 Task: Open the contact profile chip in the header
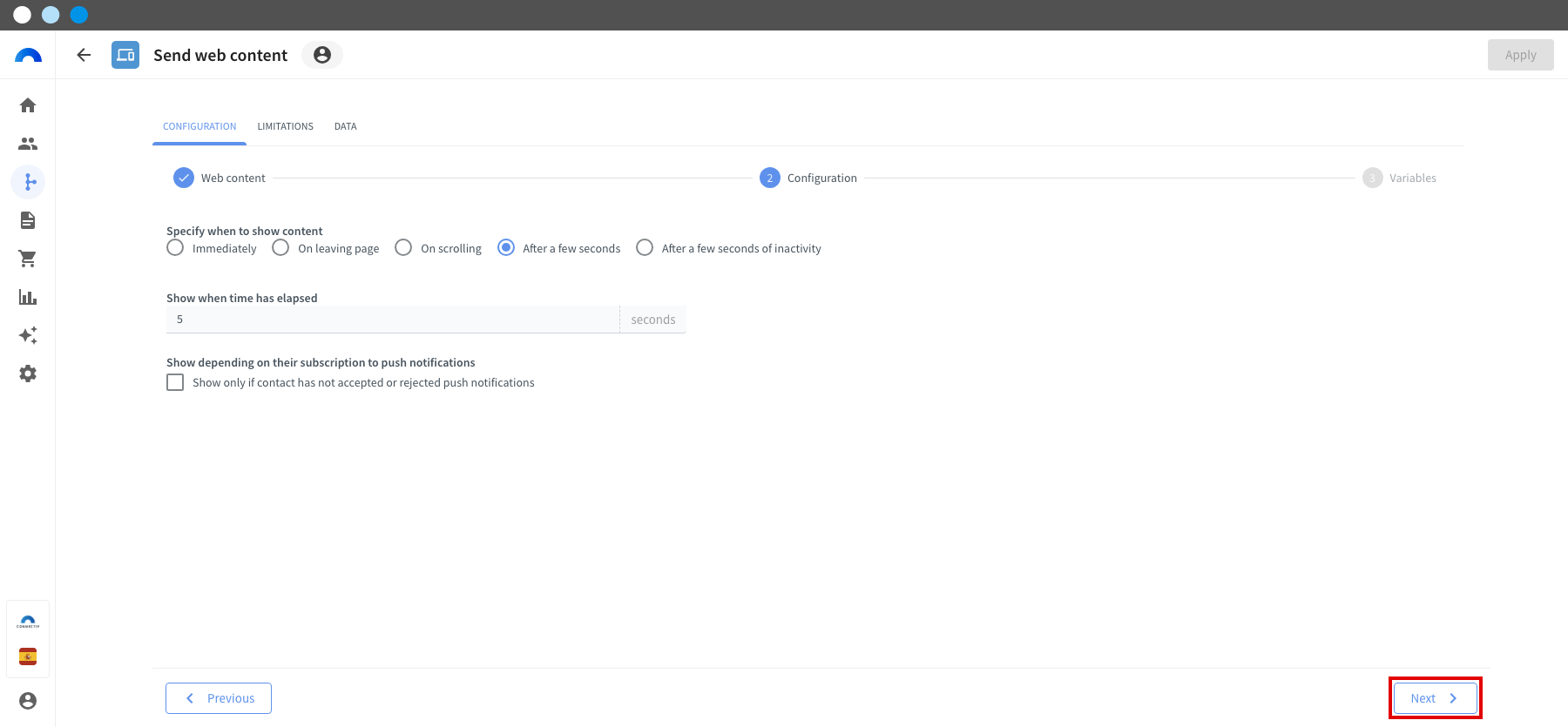(322, 55)
